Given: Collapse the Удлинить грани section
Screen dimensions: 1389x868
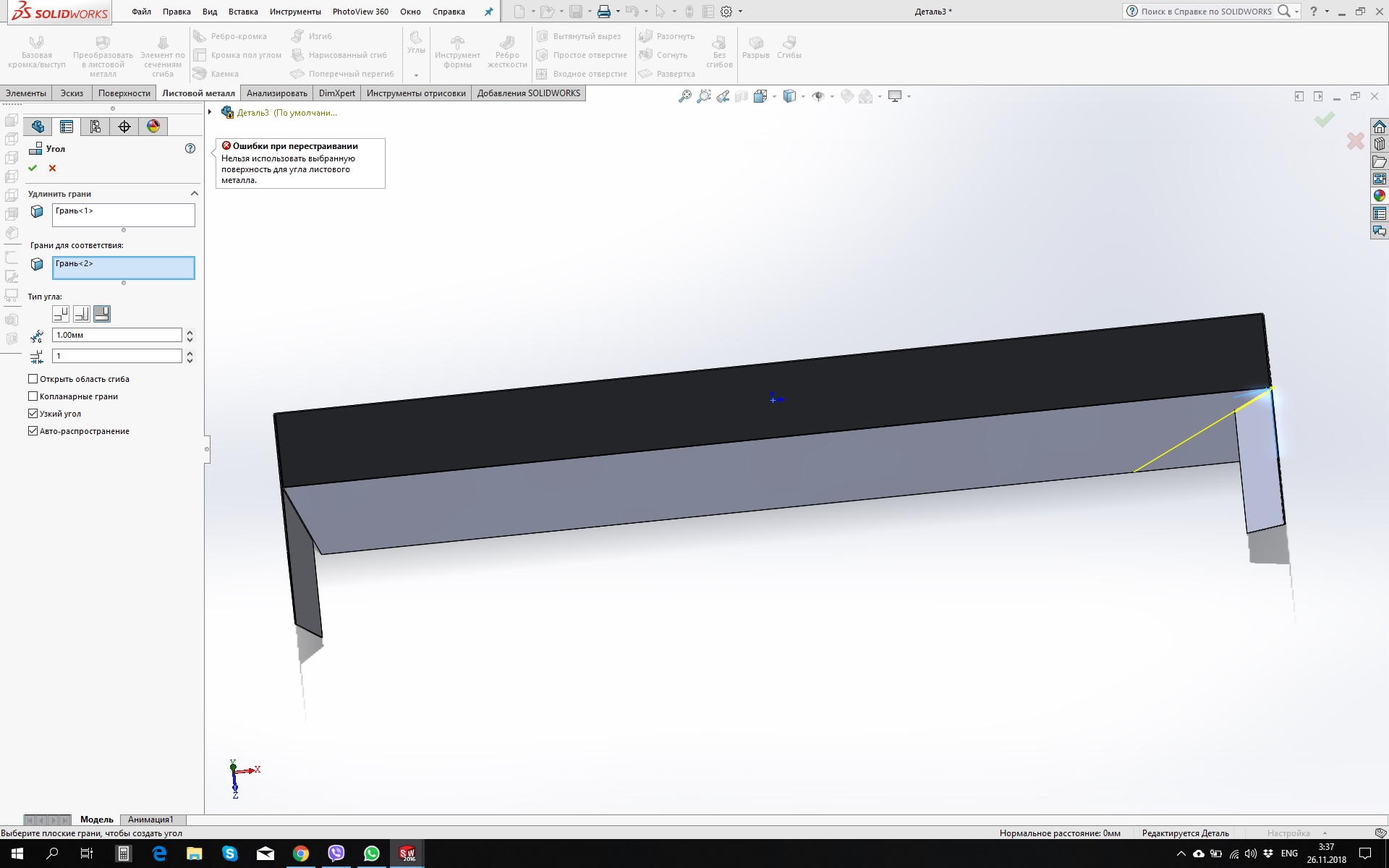Looking at the screenshot, I should (194, 194).
